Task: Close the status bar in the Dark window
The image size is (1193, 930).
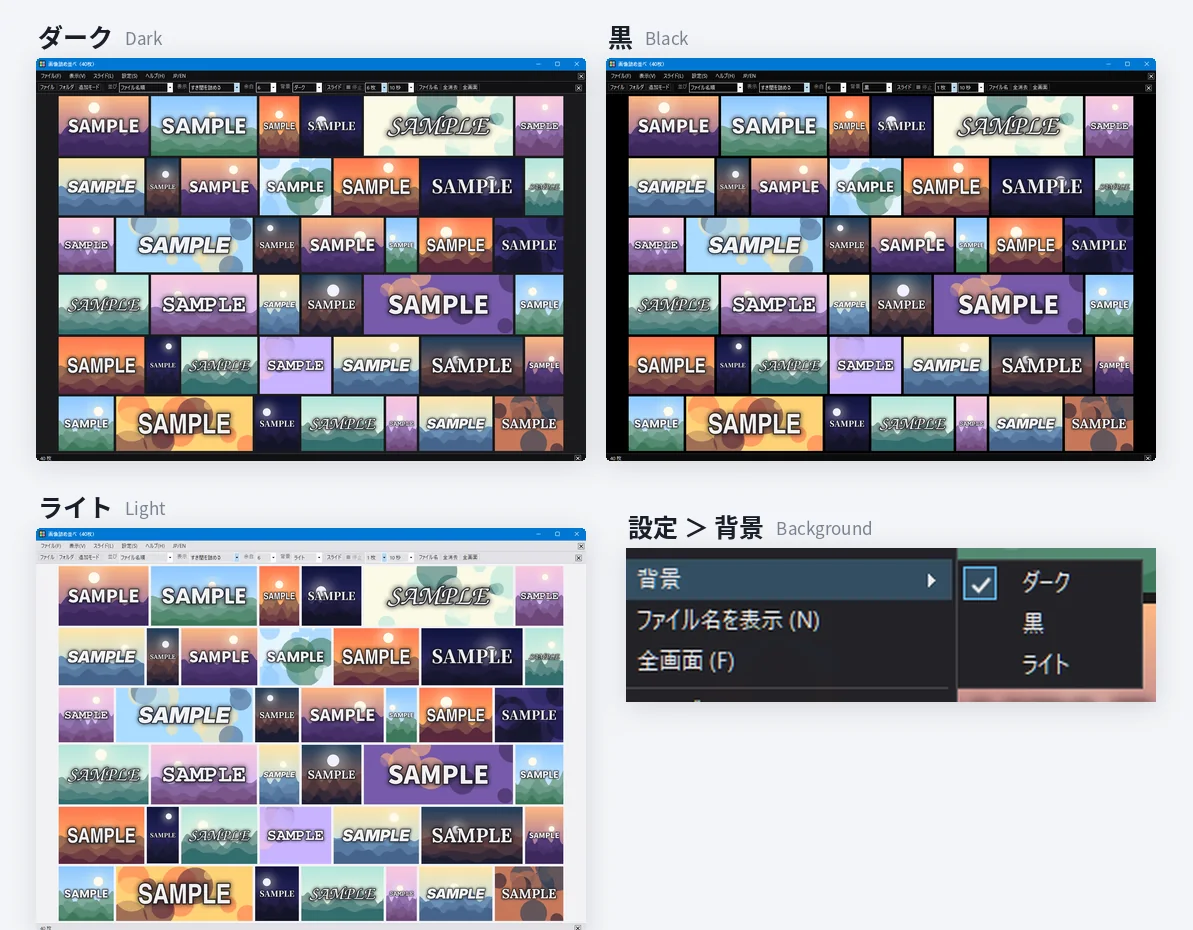Action: (x=578, y=457)
